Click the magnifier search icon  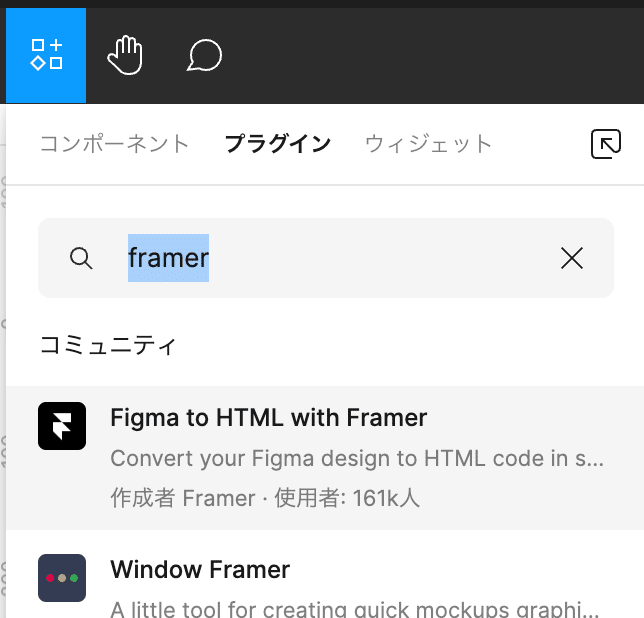81,258
